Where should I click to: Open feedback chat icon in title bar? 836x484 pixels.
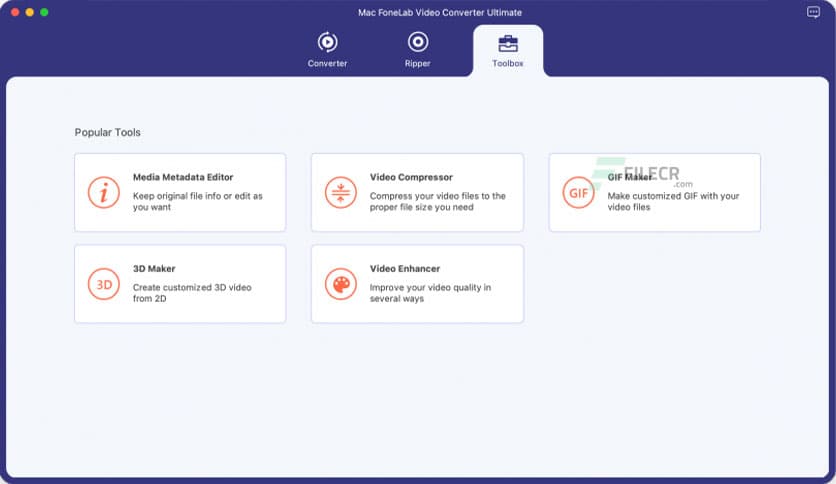(x=813, y=12)
